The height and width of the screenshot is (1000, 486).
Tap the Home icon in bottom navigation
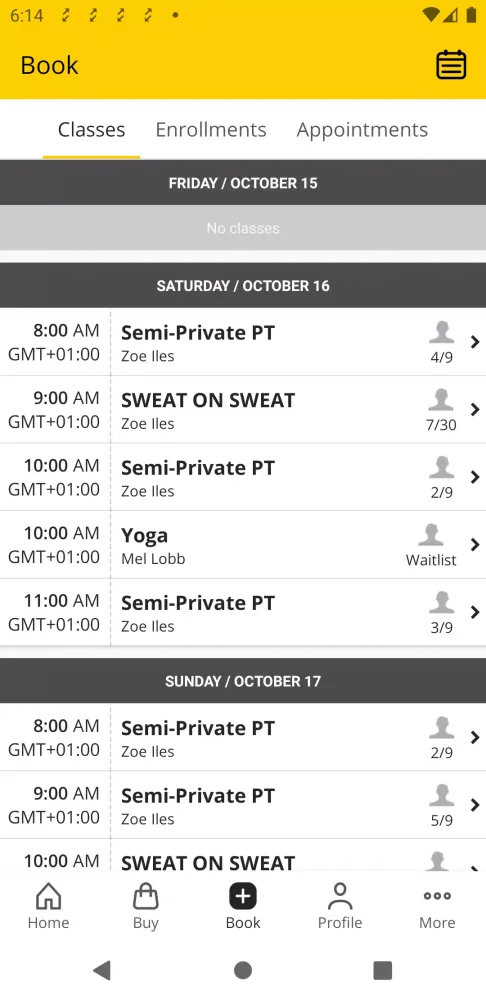tap(48, 896)
